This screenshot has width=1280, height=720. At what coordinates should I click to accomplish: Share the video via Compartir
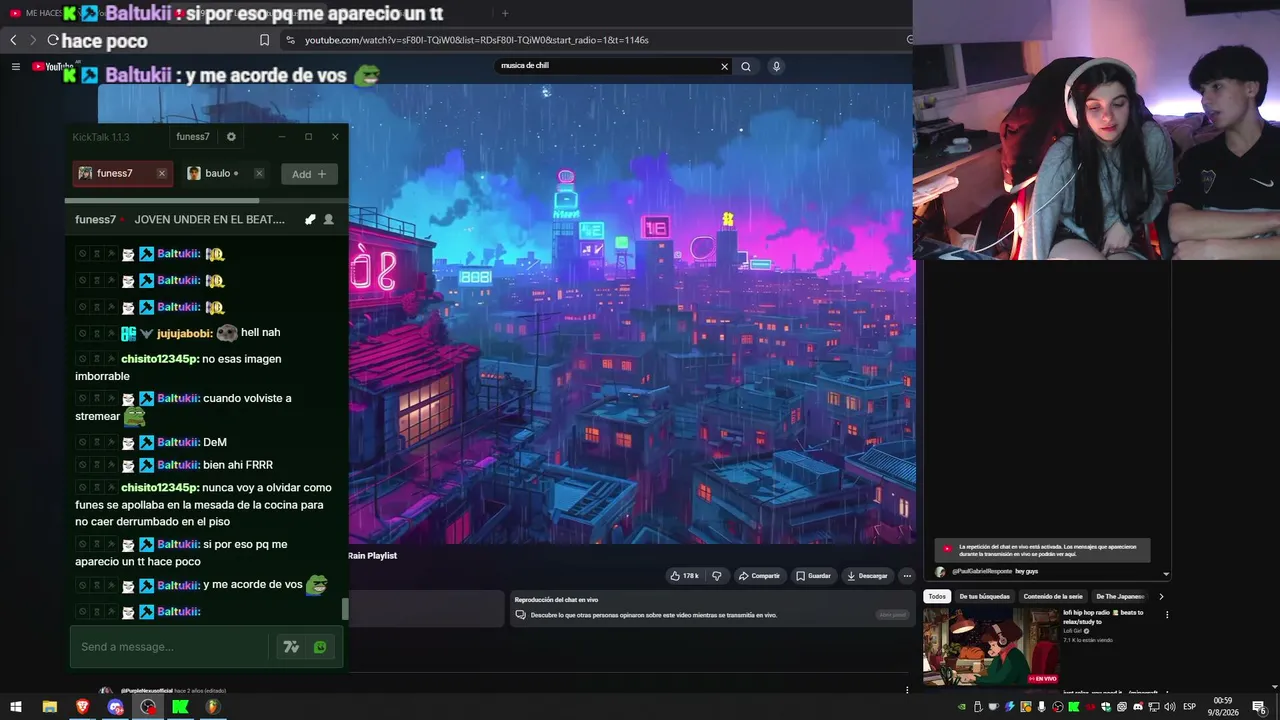tap(759, 576)
